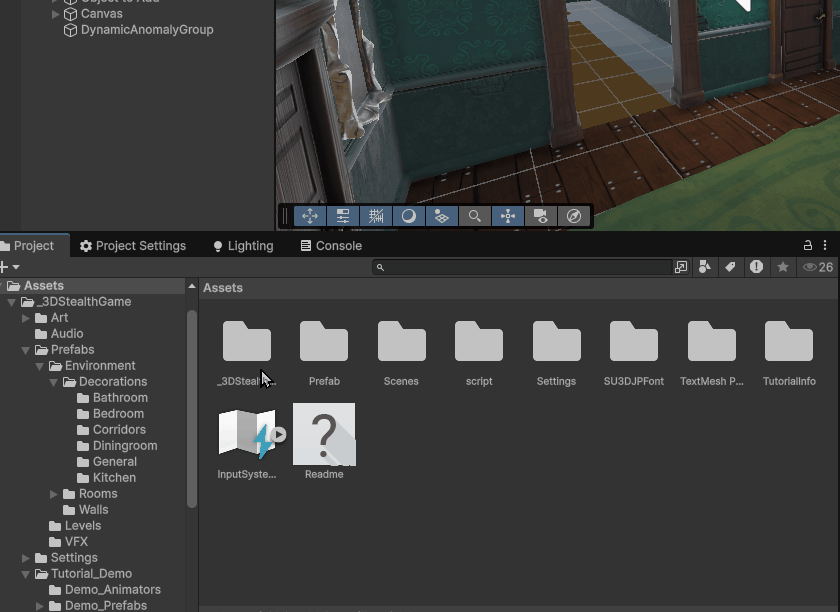
Task: Toggle the grid snapping overlay icon
Action: click(x=376, y=216)
